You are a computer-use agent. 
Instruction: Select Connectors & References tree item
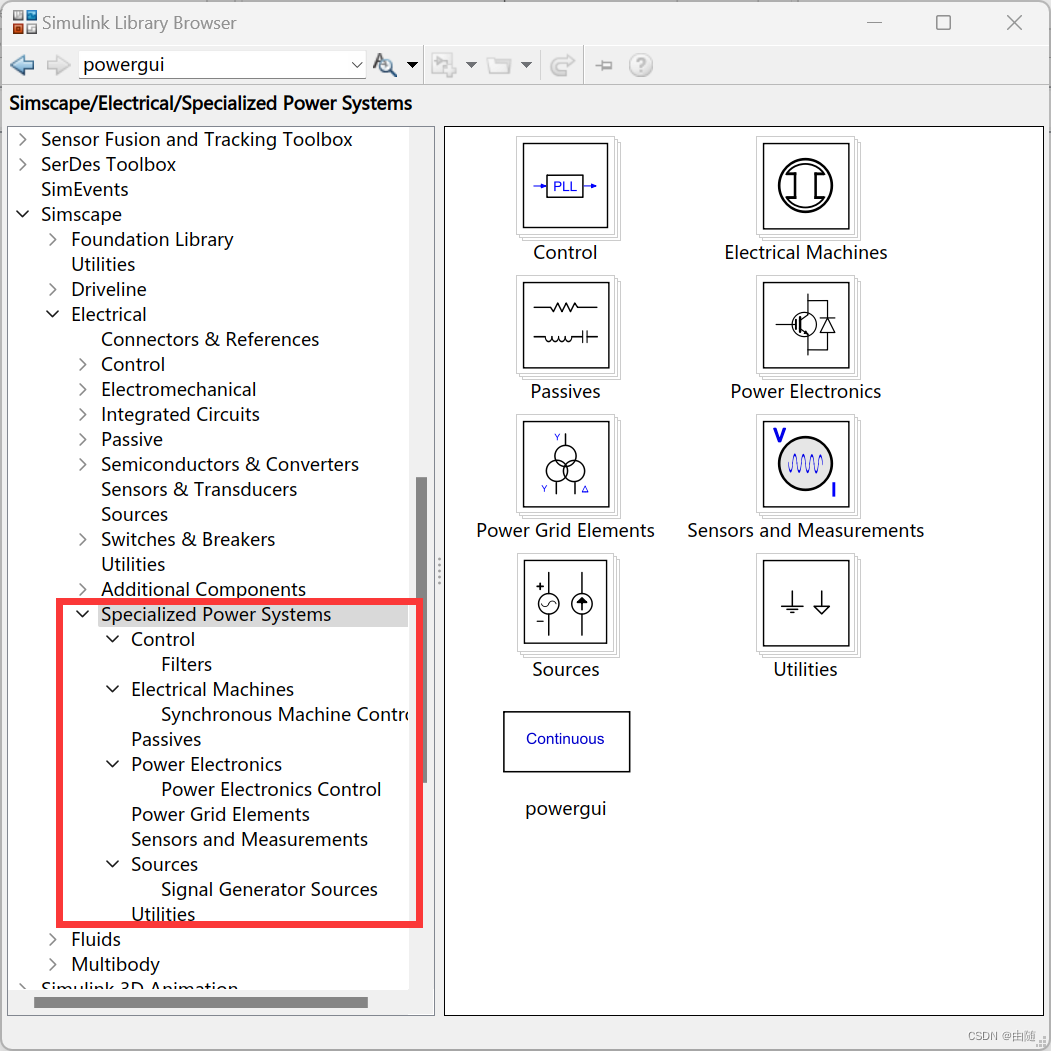point(210,340)
